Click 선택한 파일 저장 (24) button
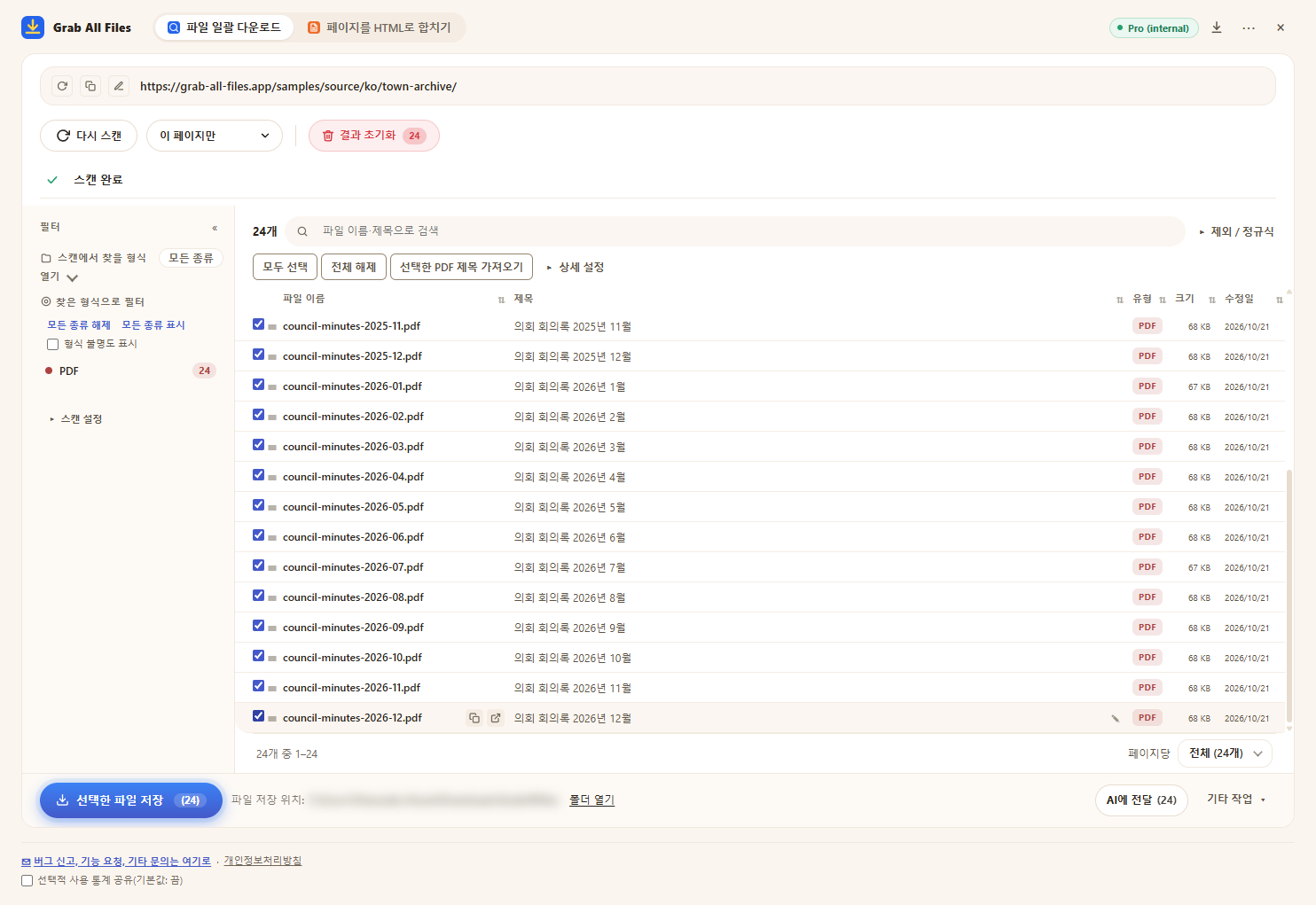The height and width of the screenshot is (905, 1316). pyautogui.click(x=131, y=800)
